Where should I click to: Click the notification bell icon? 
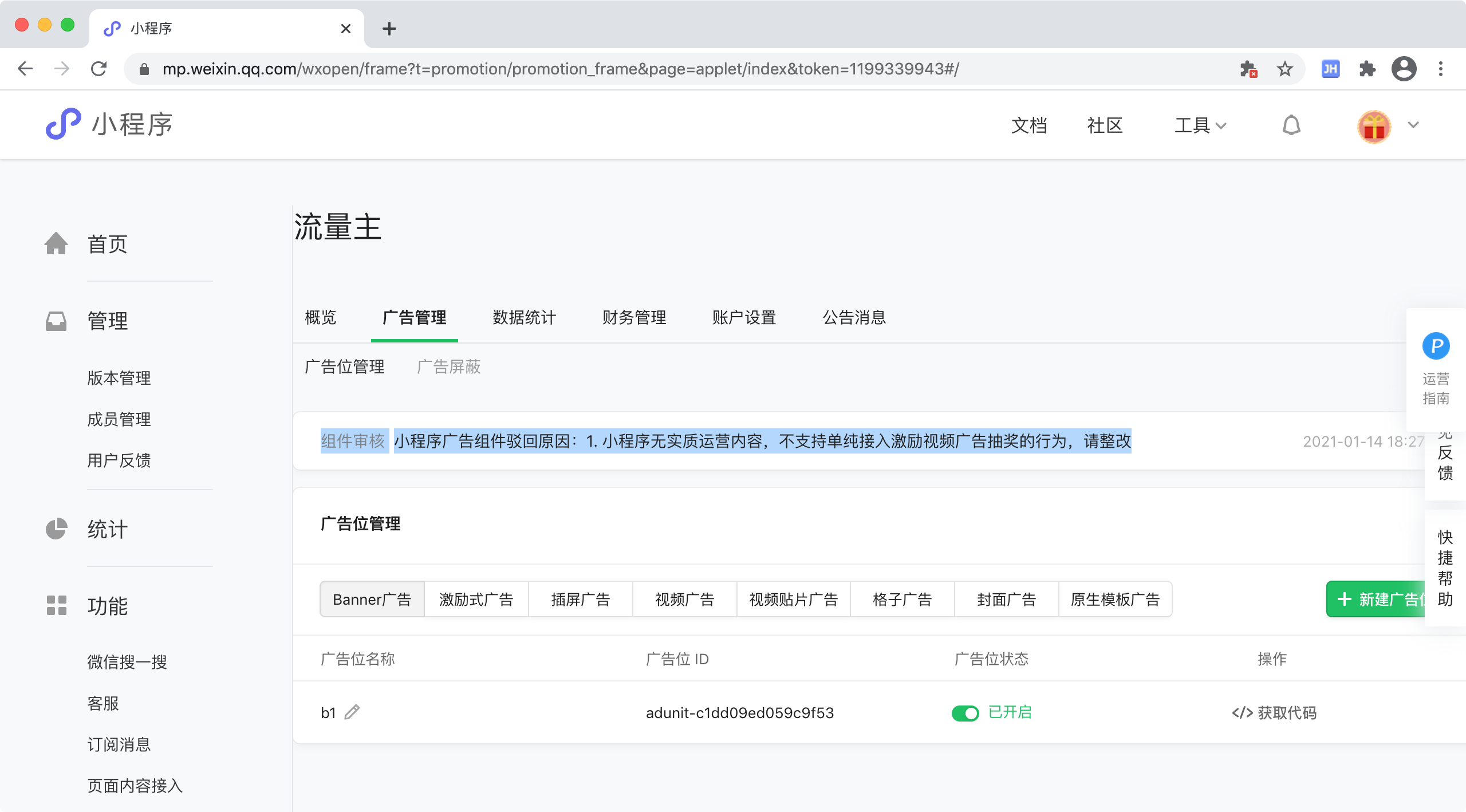point(1291,125)
